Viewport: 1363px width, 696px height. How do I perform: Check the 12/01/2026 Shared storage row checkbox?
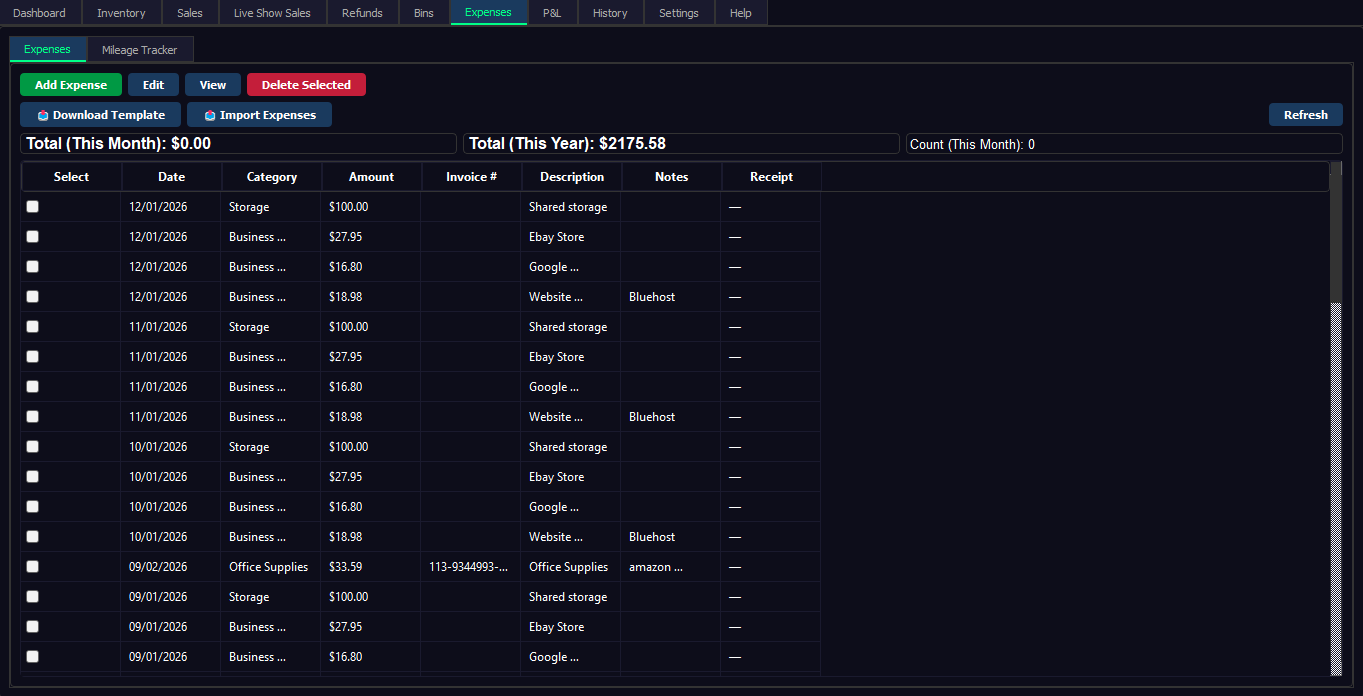point(33,206)
